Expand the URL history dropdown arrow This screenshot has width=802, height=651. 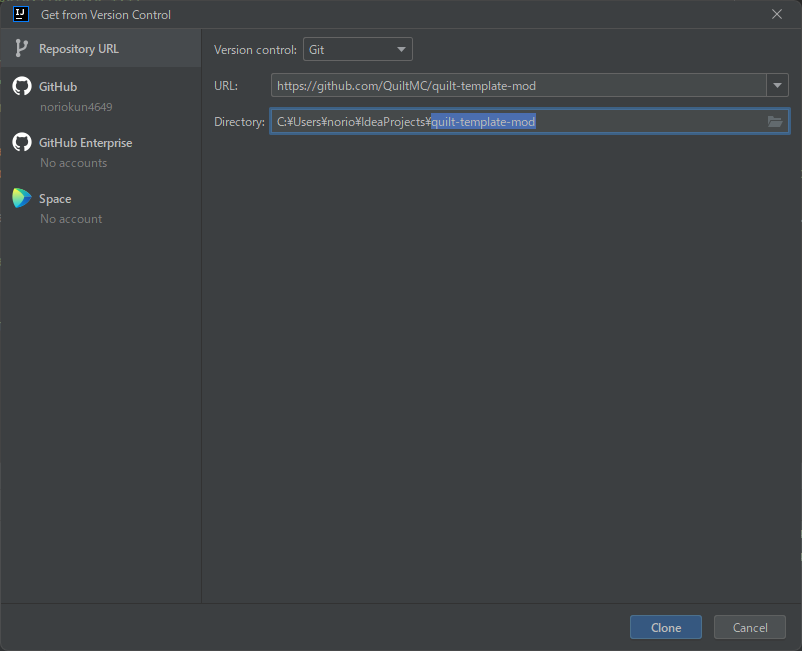[x=777, y=85]
